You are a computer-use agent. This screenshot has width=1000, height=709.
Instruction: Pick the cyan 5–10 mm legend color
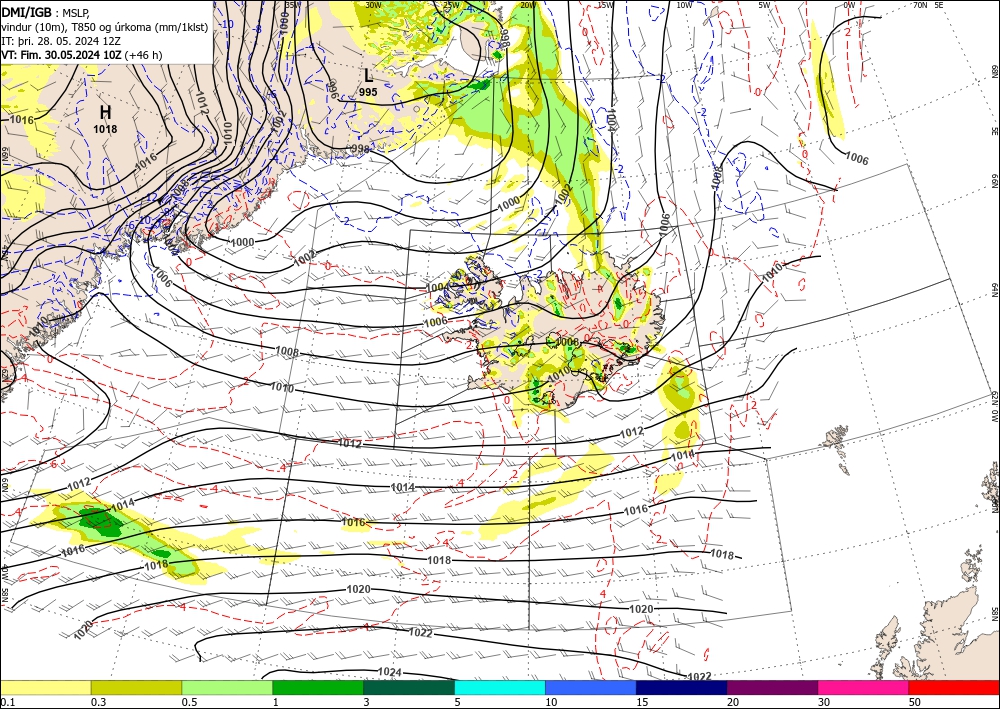500,687
